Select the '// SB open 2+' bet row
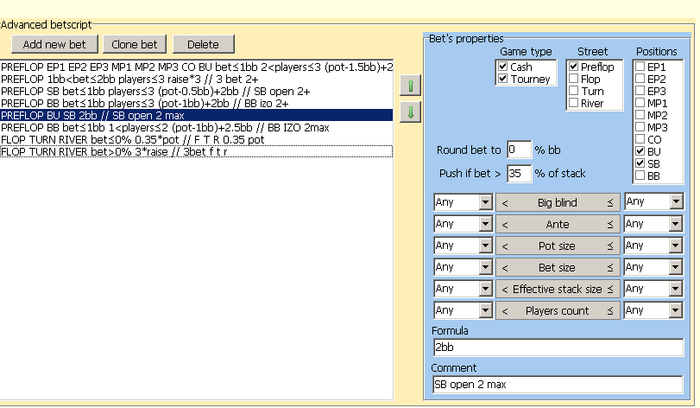The image size is (700, 408). [196, 91]
